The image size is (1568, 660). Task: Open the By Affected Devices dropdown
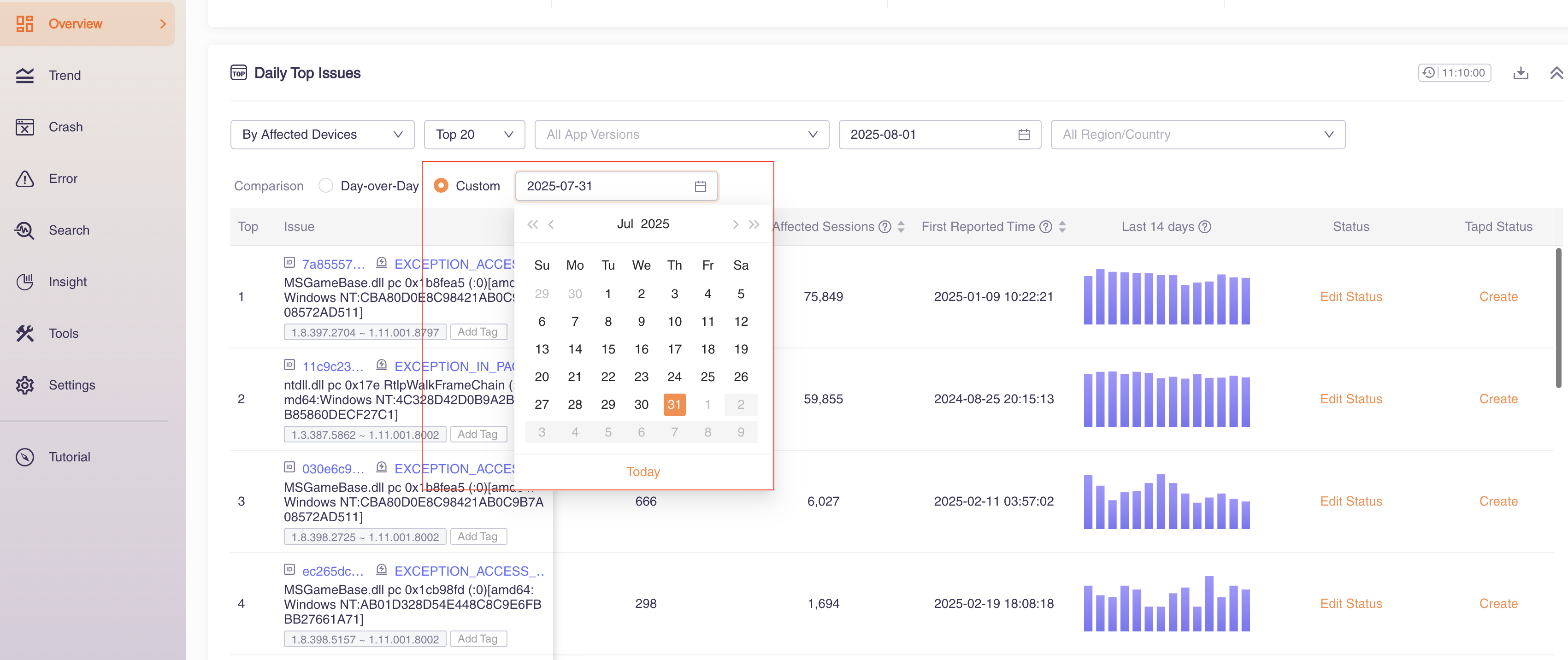tap(322, 135)
